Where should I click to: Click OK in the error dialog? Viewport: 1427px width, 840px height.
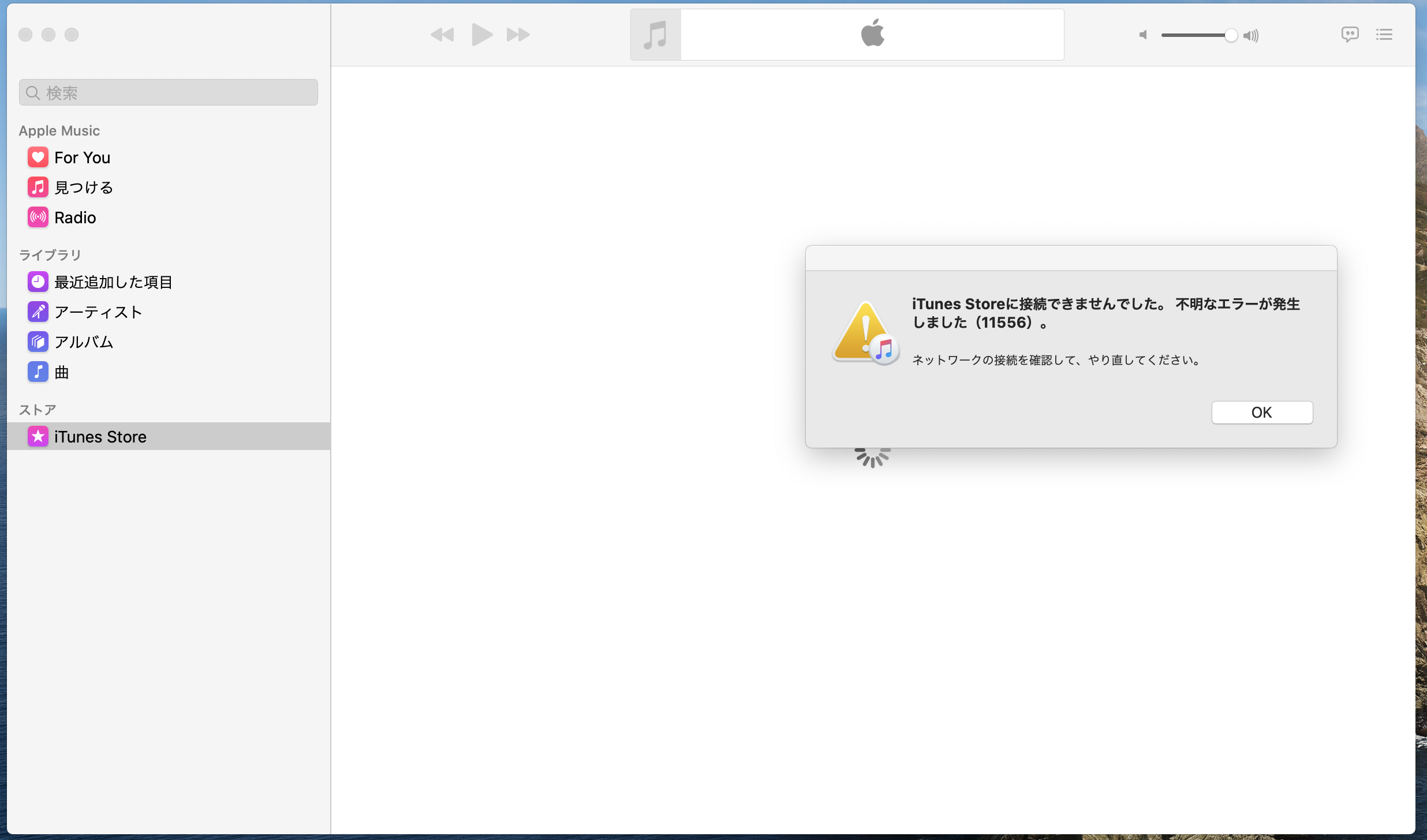1261,412
